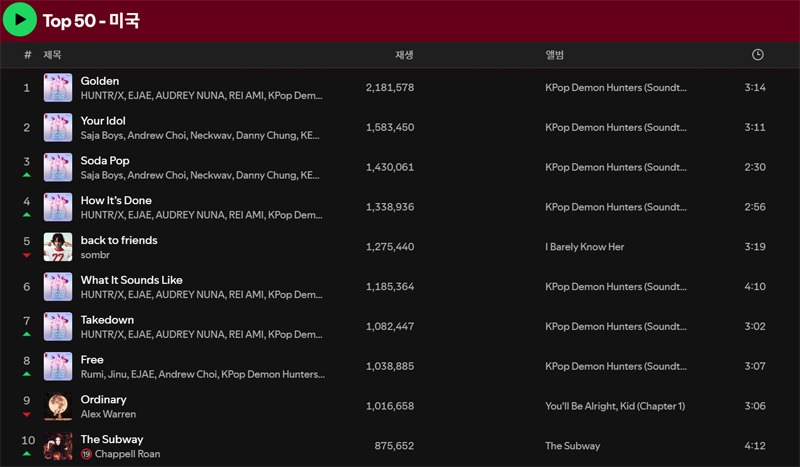
Task: Click play count 1,583,450
Action: pyautogui.click(x=390, y=127)
